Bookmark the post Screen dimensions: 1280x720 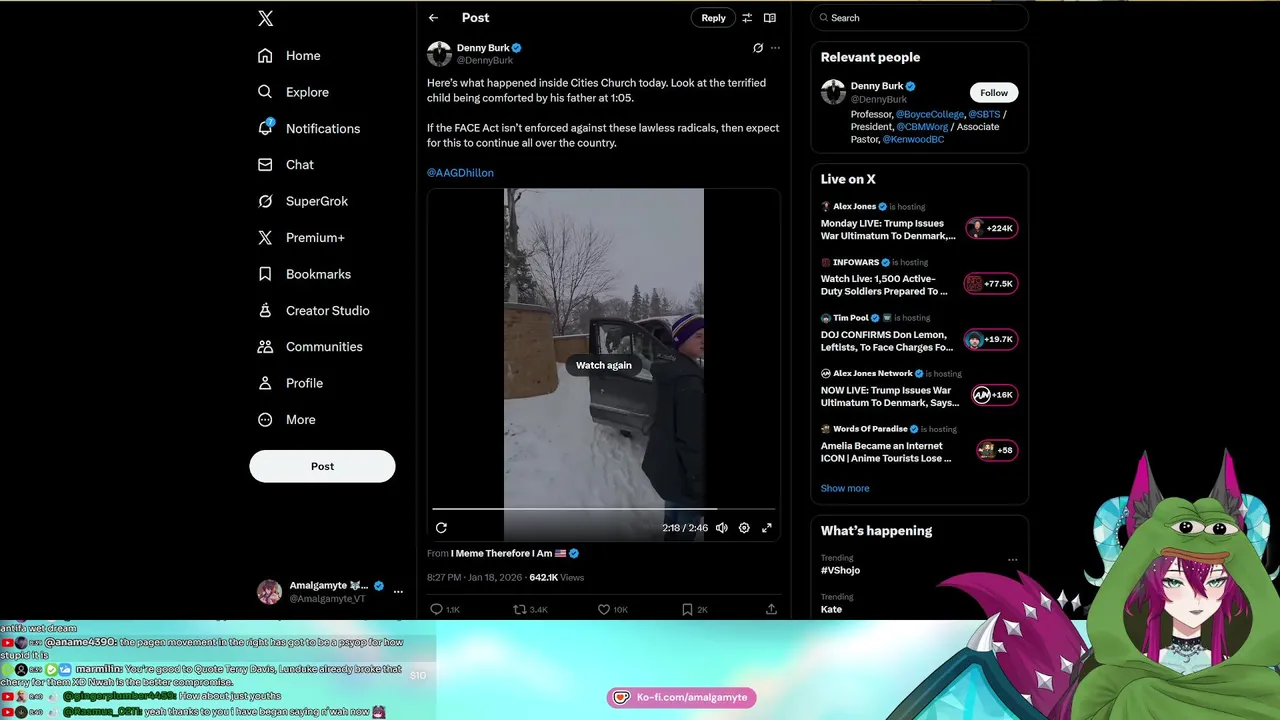pos(687,609)
